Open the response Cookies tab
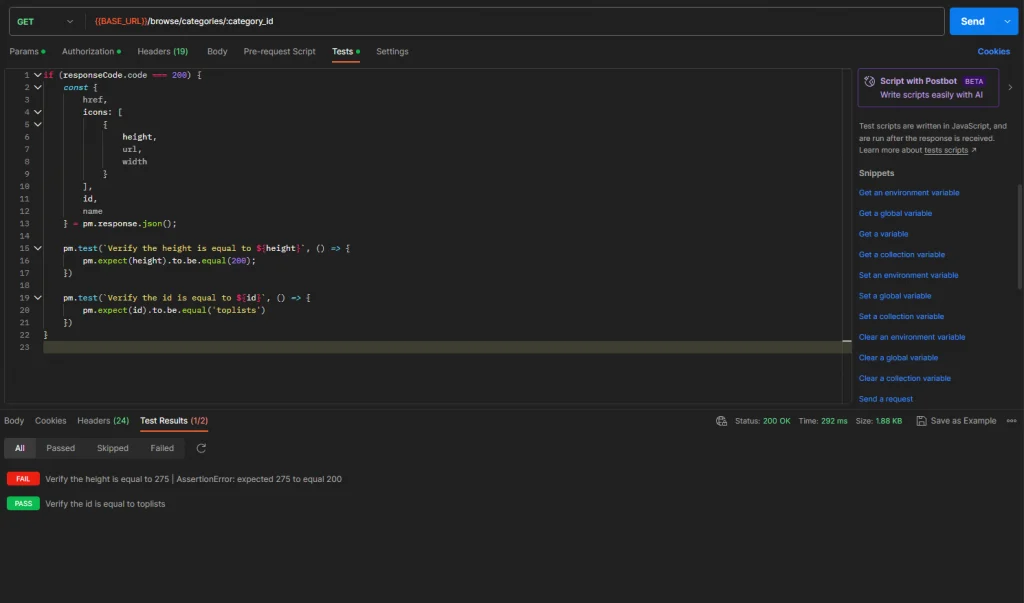Image resolution: width=1024 pixels, height=603 pixels. pos(50,421)
